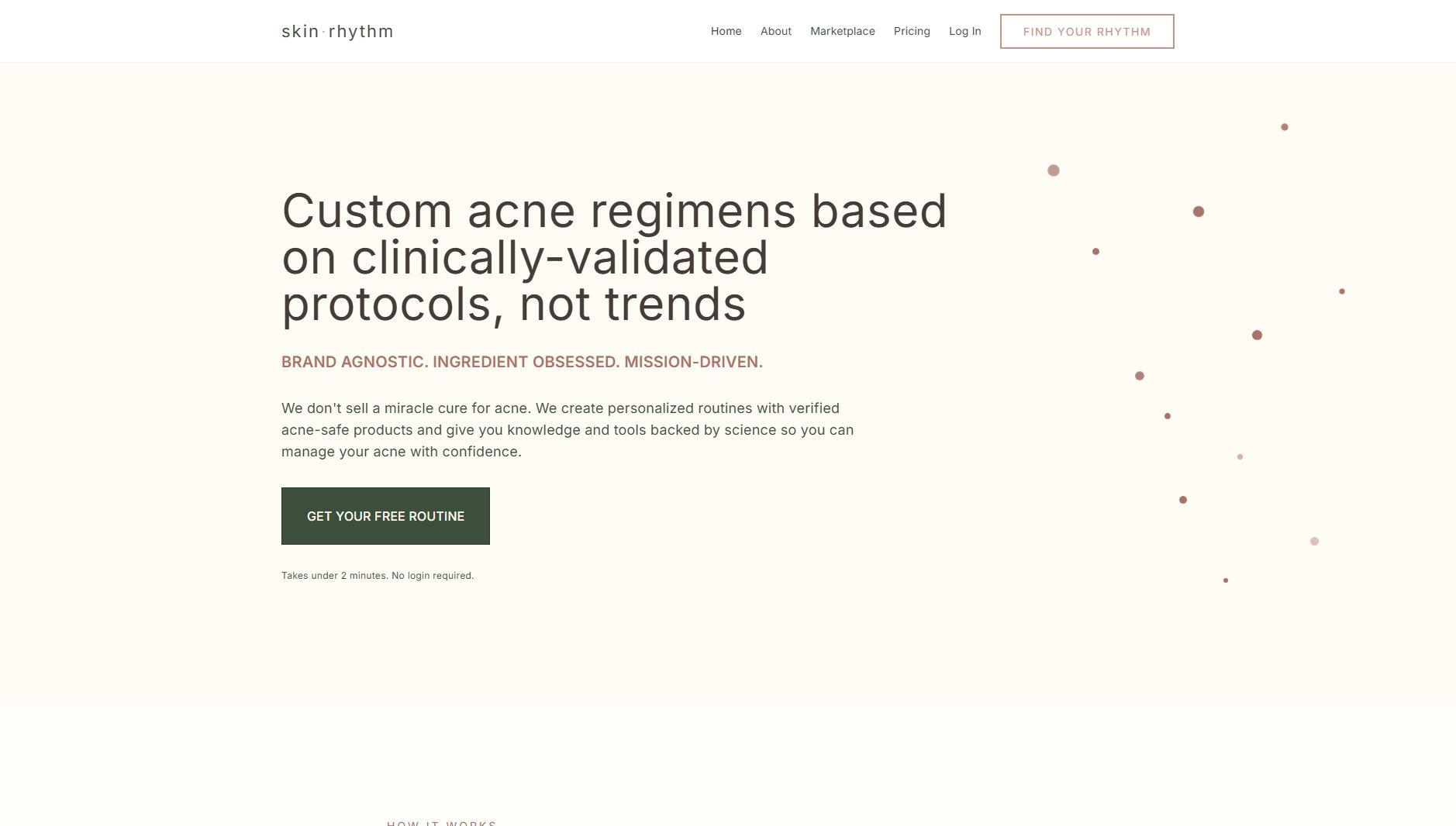This screenshot has height=826, width=1456.
Task: Click the lowest decorative dot on the right
Action: point(1225,580)
